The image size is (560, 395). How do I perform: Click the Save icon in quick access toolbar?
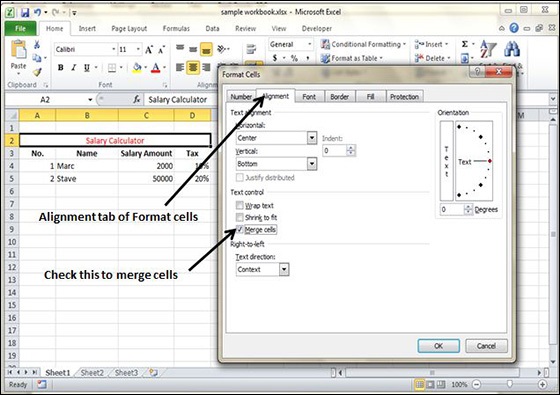tap(25, 12)
